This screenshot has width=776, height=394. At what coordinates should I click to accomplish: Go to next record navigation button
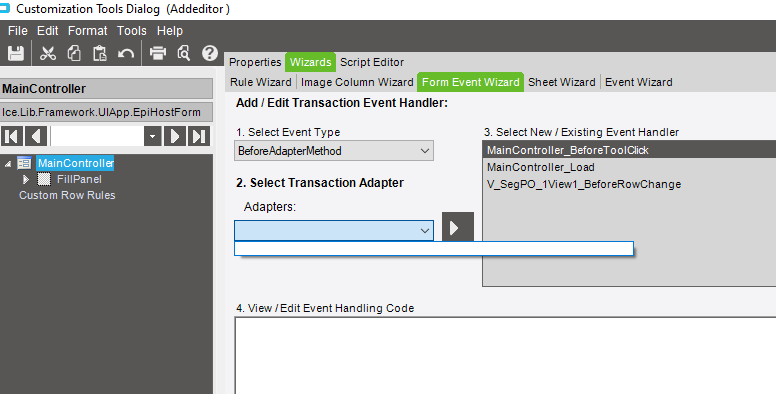[x=175, y=136]
